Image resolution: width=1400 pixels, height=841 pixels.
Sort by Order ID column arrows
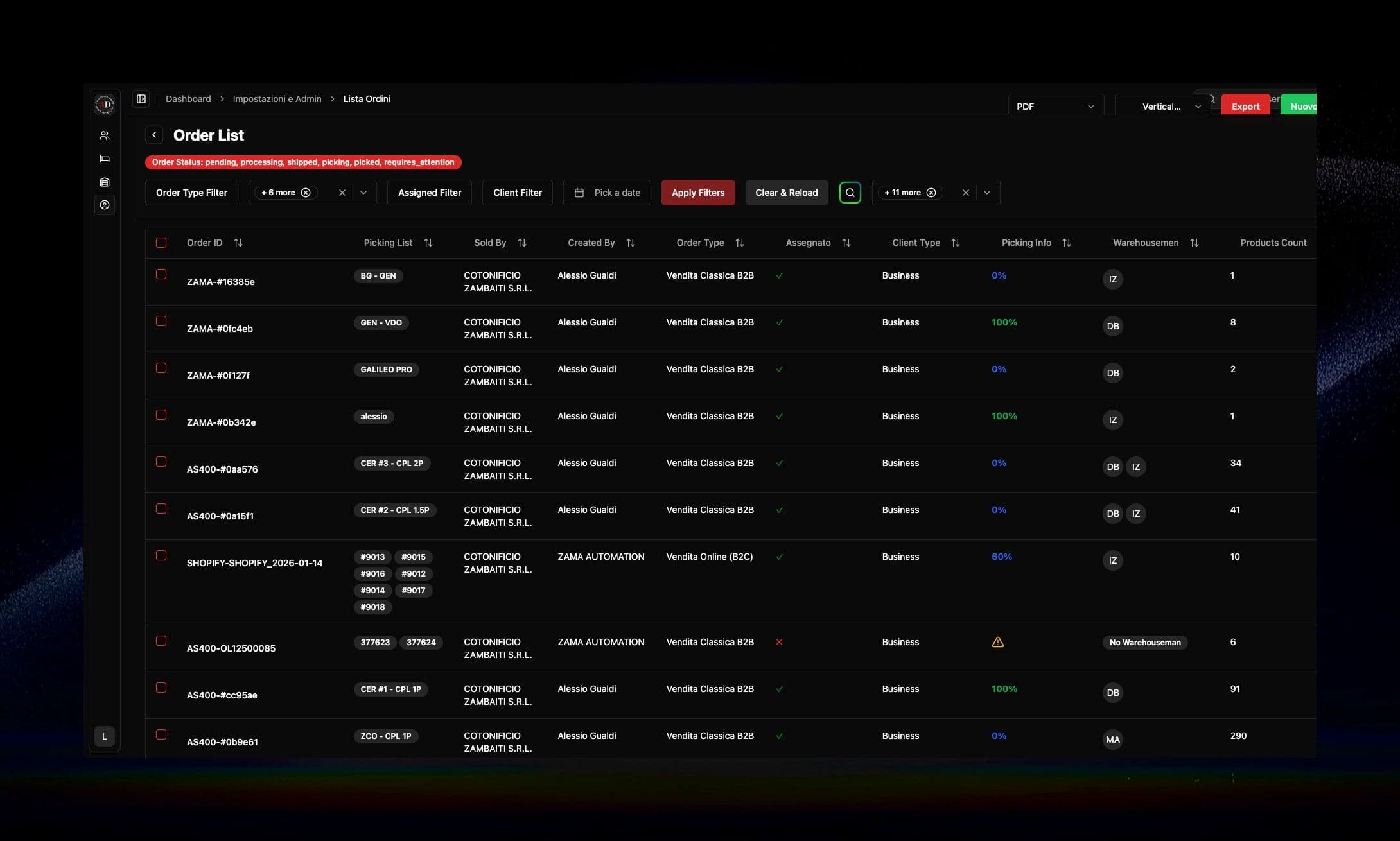tap(238, 243)
